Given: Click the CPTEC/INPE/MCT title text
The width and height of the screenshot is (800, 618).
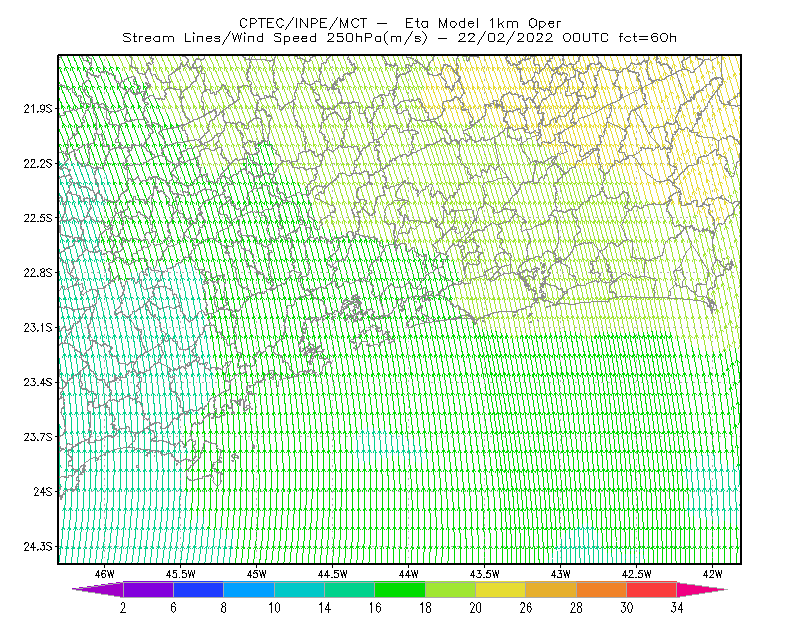Looking at the screenshot, I should (303, 23).
